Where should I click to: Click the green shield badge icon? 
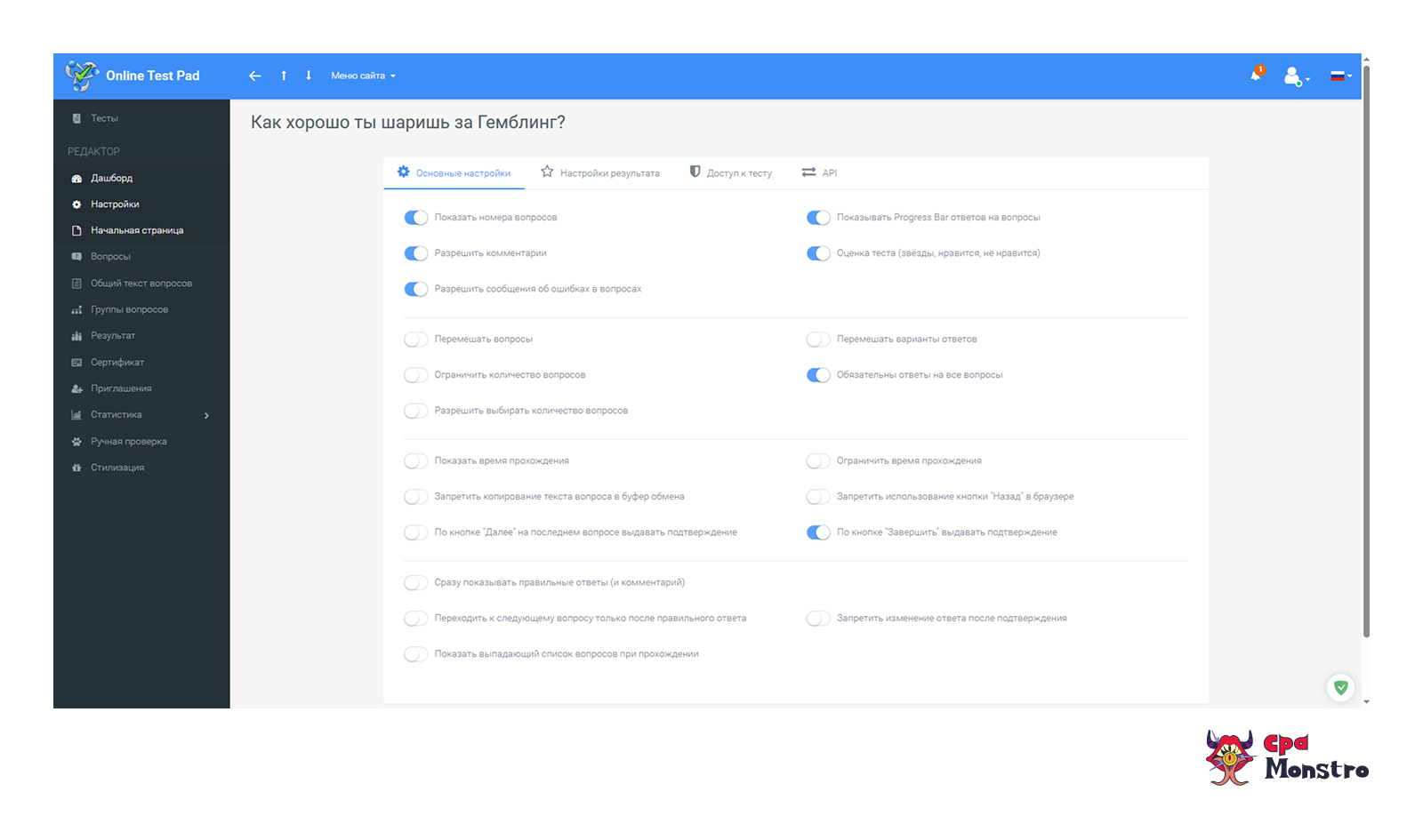[x=1340, y=687]
